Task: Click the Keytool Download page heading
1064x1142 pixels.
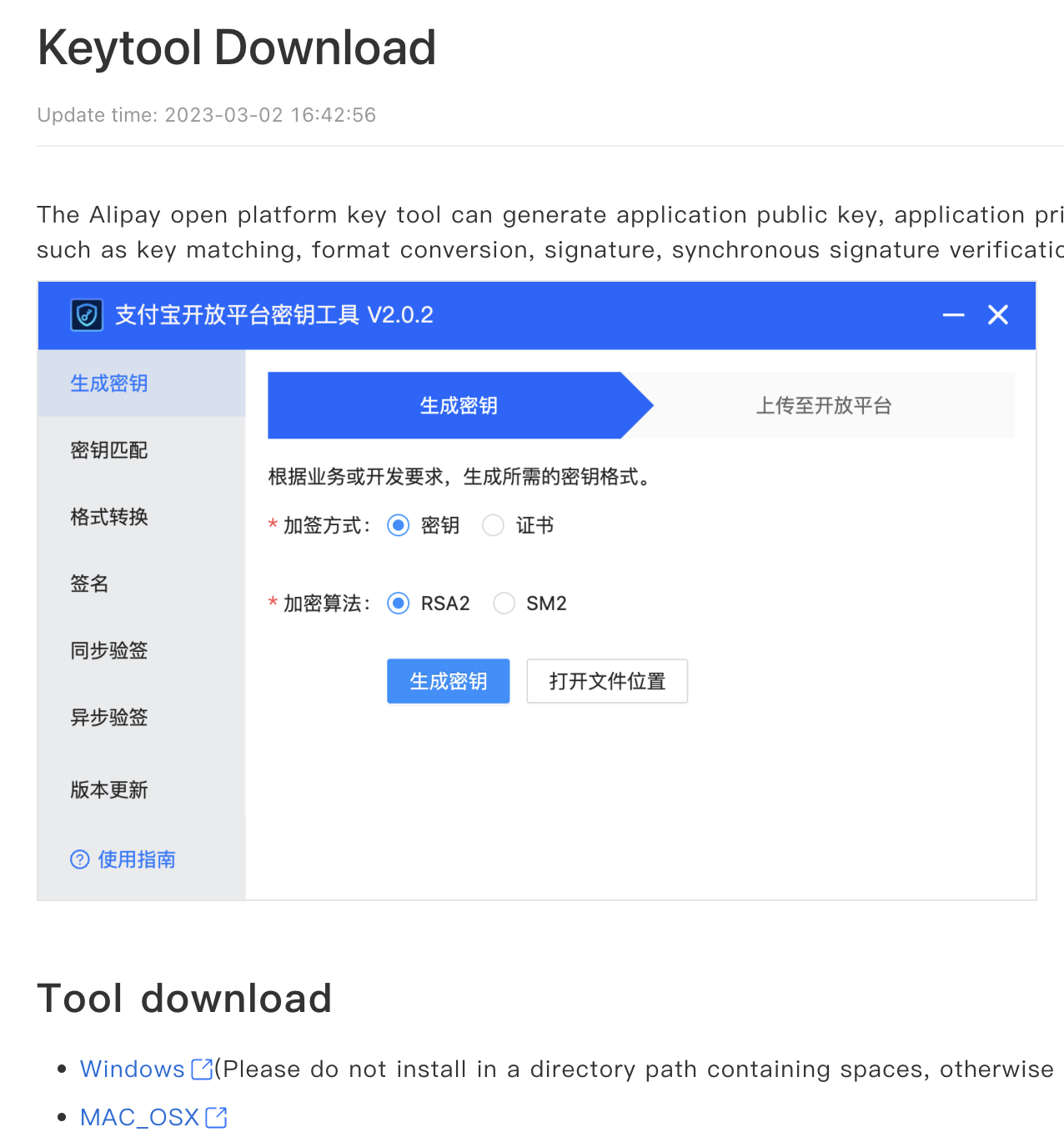Action: (237, 48)
